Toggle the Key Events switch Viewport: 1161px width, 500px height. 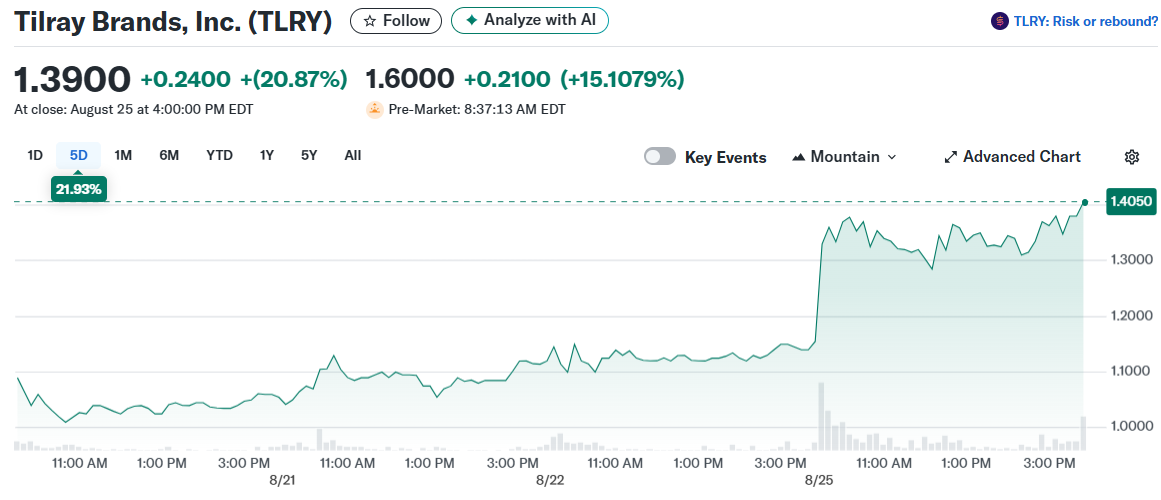pyautogui.click(x=660, y=156)
